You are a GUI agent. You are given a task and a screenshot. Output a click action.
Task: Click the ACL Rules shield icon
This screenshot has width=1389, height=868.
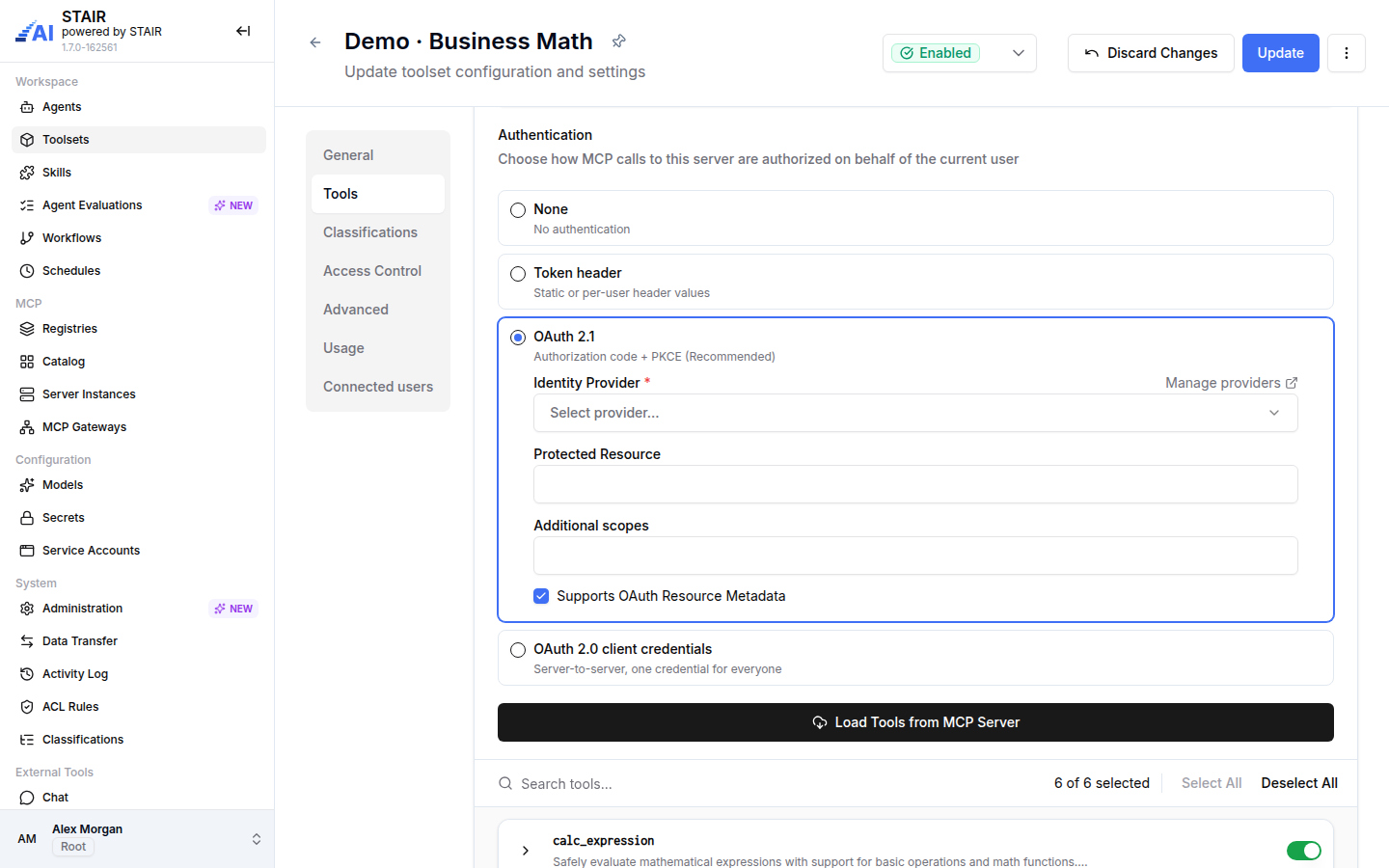pyautogui.click(x=27, y=707)
